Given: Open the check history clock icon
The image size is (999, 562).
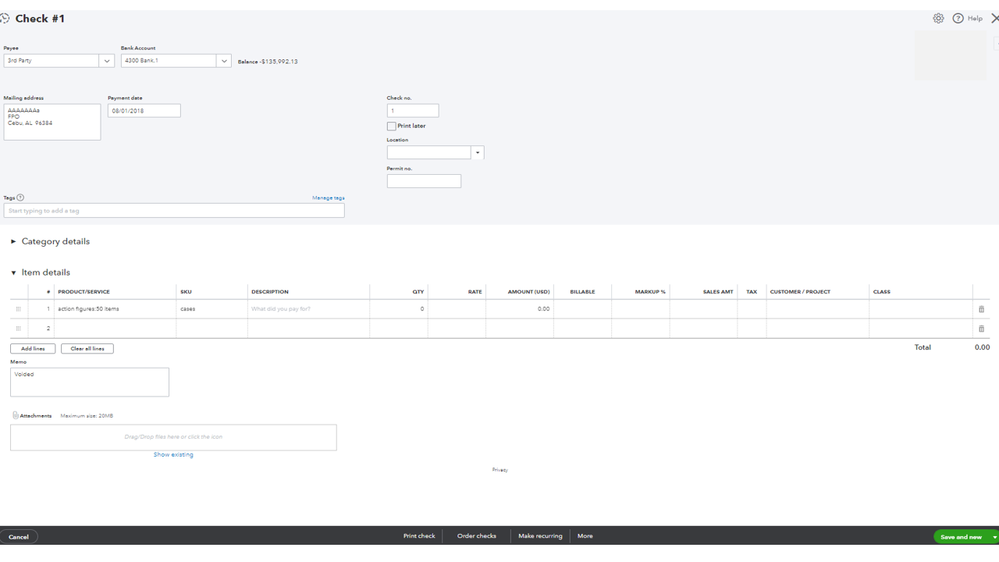Looking at the screenshot, I should click(4, 18).
